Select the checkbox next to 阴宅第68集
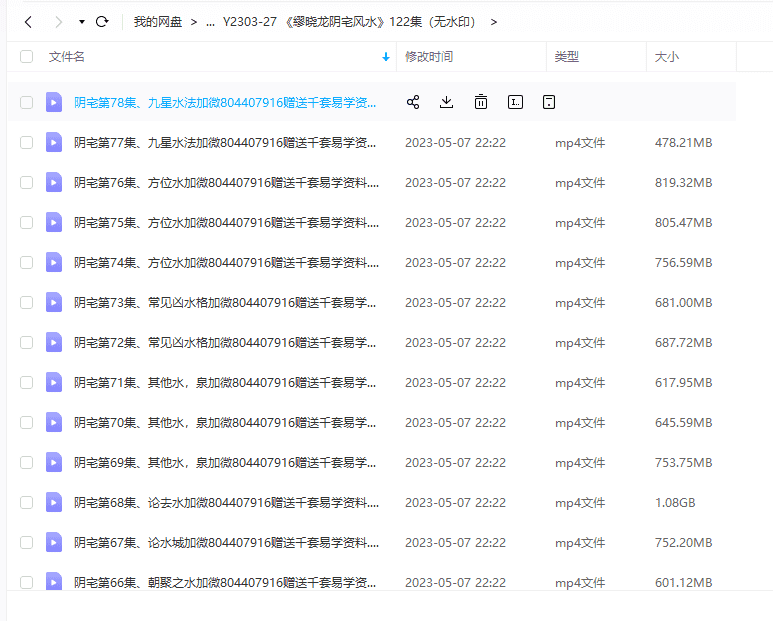773x621 pixels. tap(27, 503)
